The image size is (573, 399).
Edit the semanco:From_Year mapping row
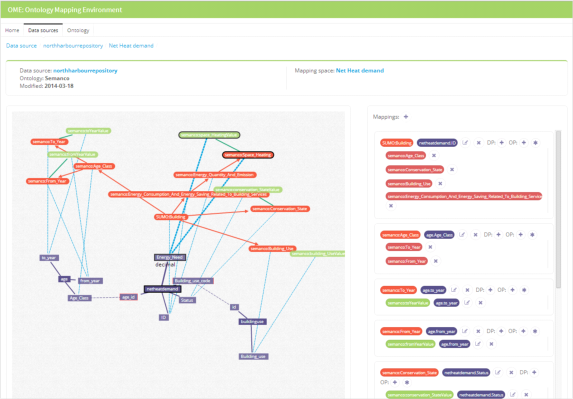pos(464,331)
